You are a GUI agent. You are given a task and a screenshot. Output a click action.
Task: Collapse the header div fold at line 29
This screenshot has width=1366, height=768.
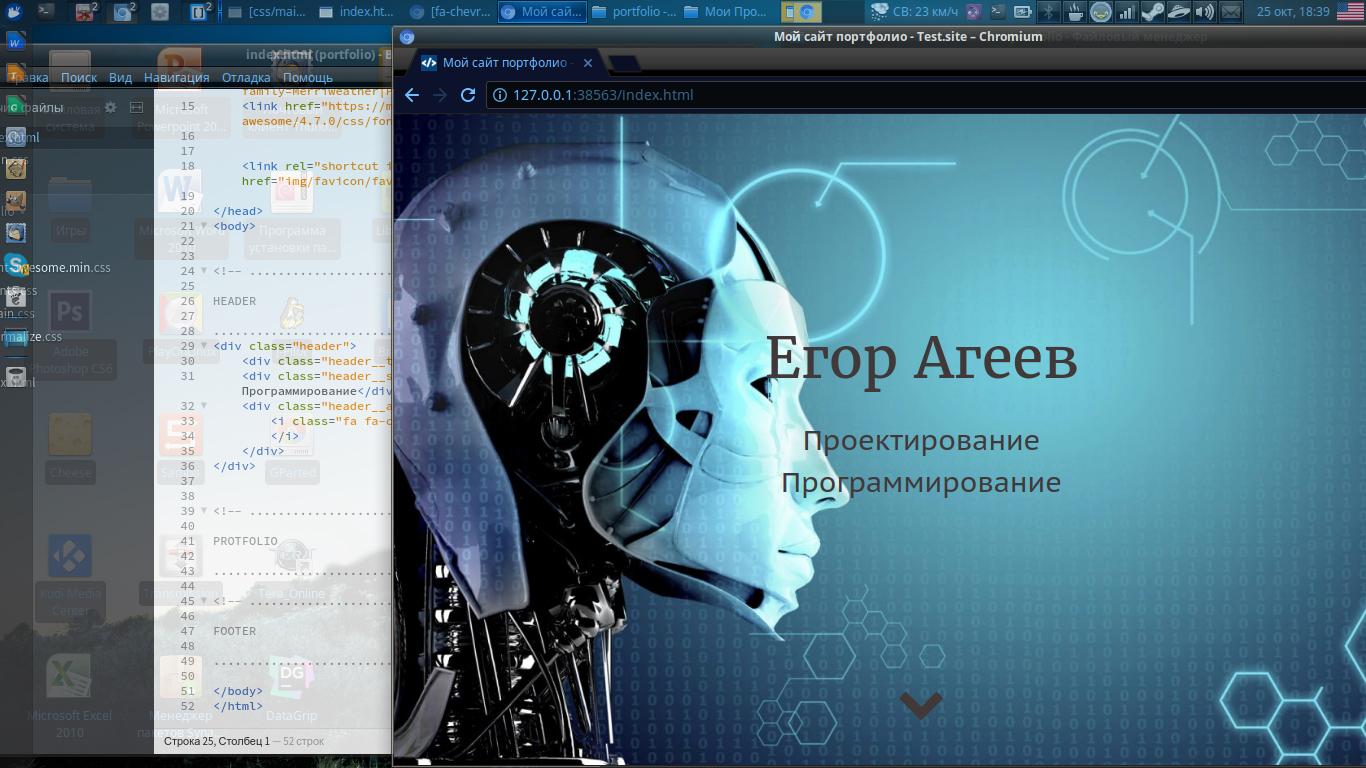click(x=203, y=345)
